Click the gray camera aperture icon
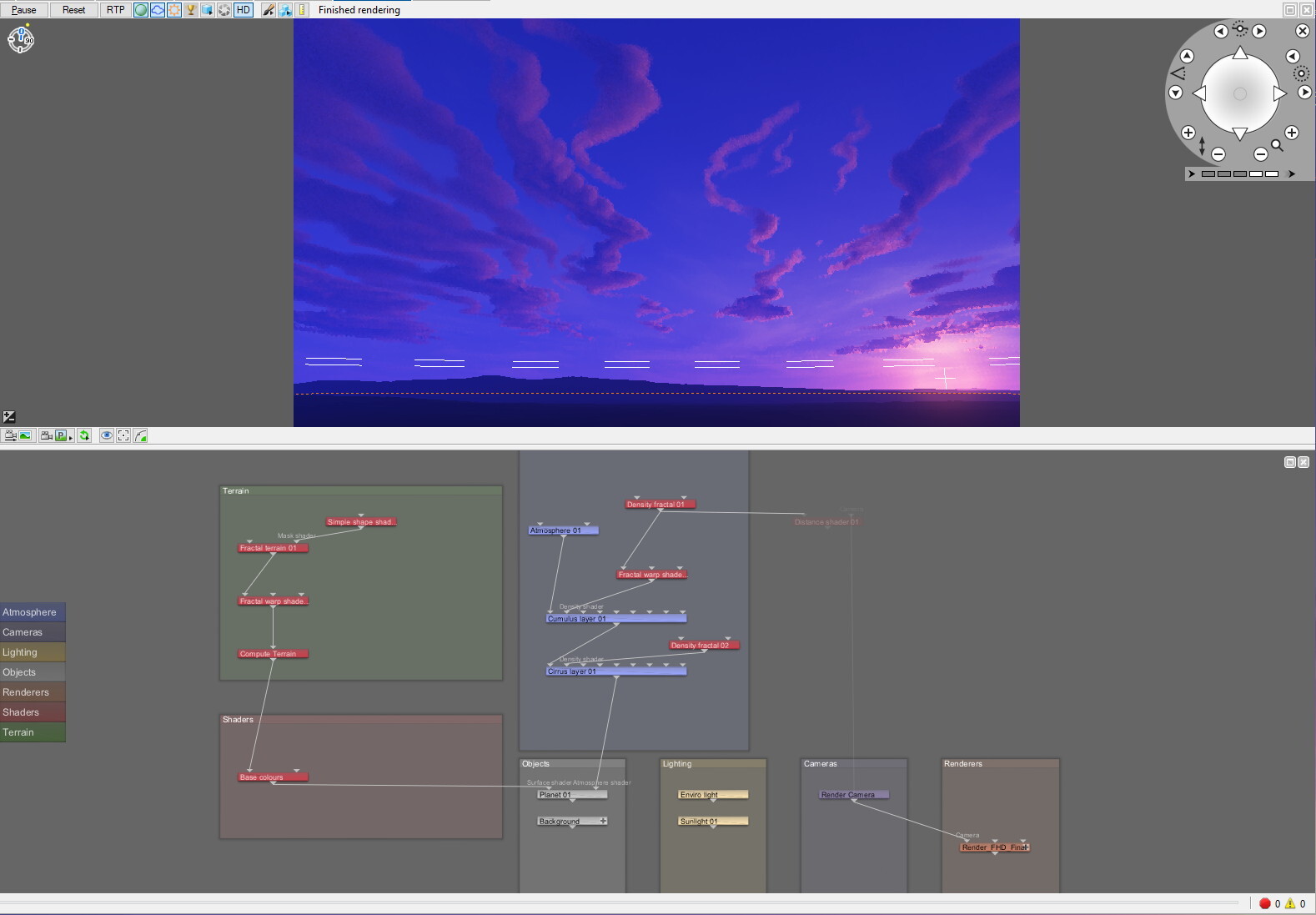 point(224,10)
